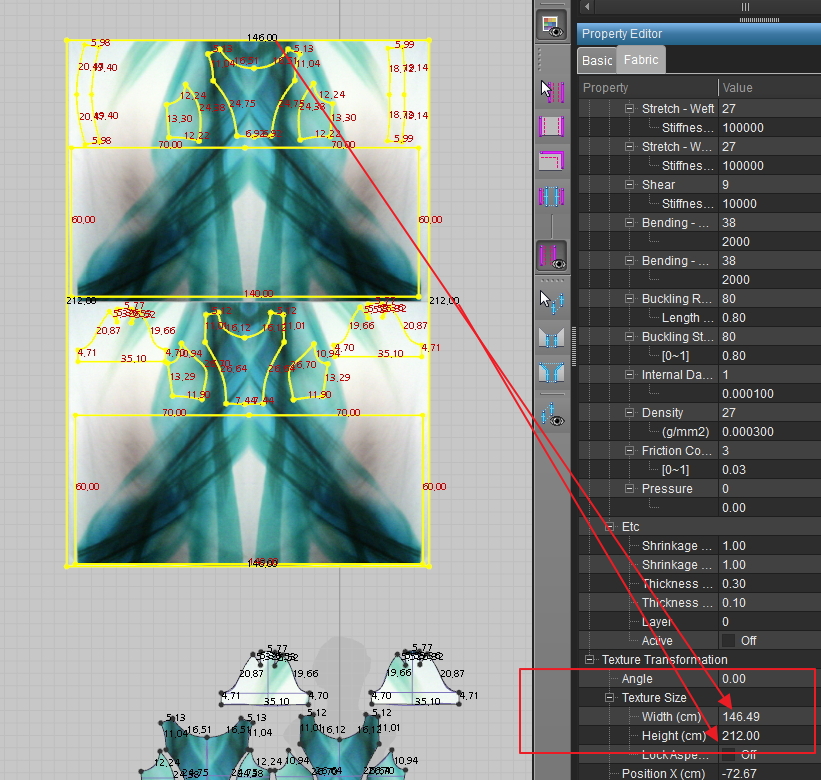Select the blue segment line tool

point(551,338)
